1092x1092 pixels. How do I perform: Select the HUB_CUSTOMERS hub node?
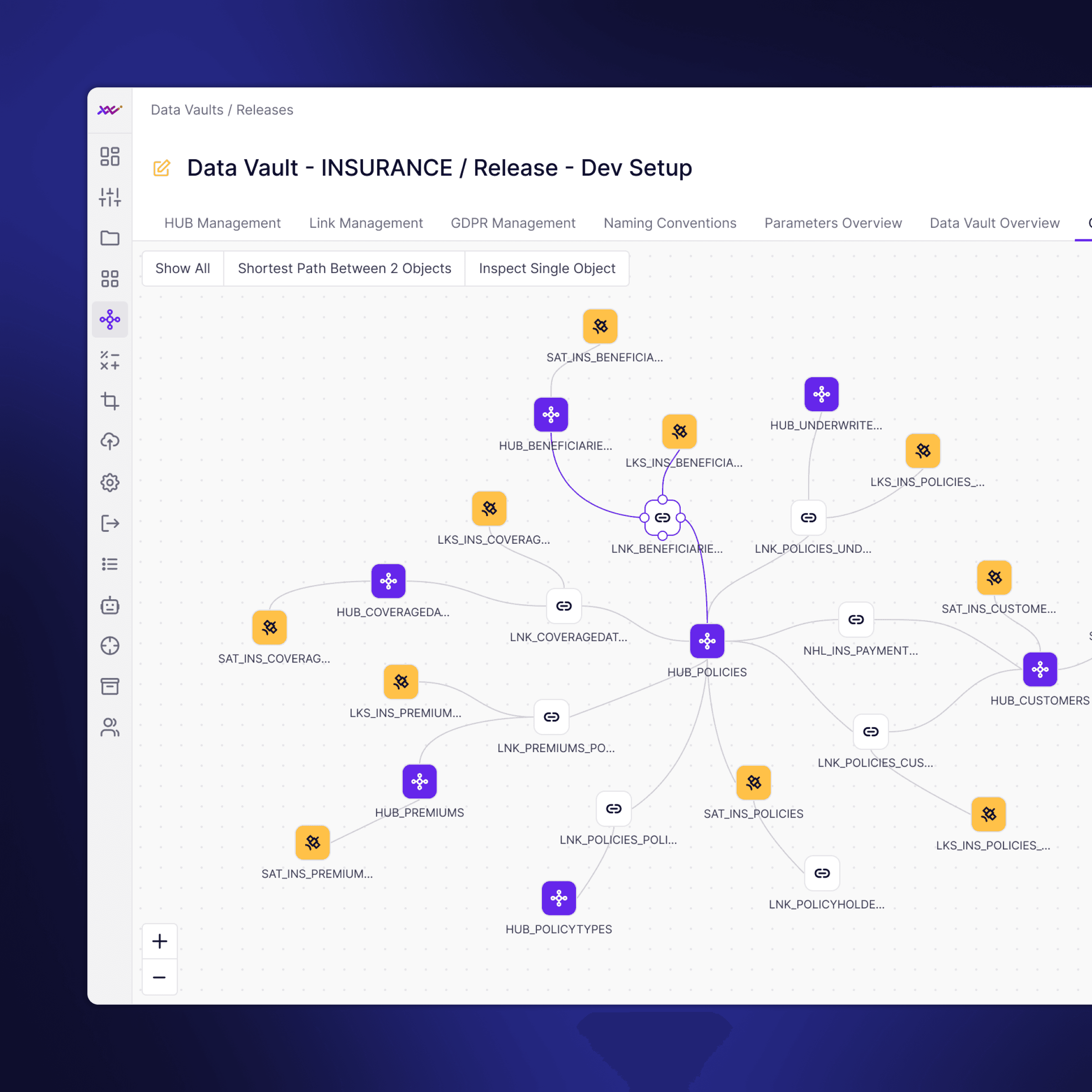click(x=1040, y=670)
